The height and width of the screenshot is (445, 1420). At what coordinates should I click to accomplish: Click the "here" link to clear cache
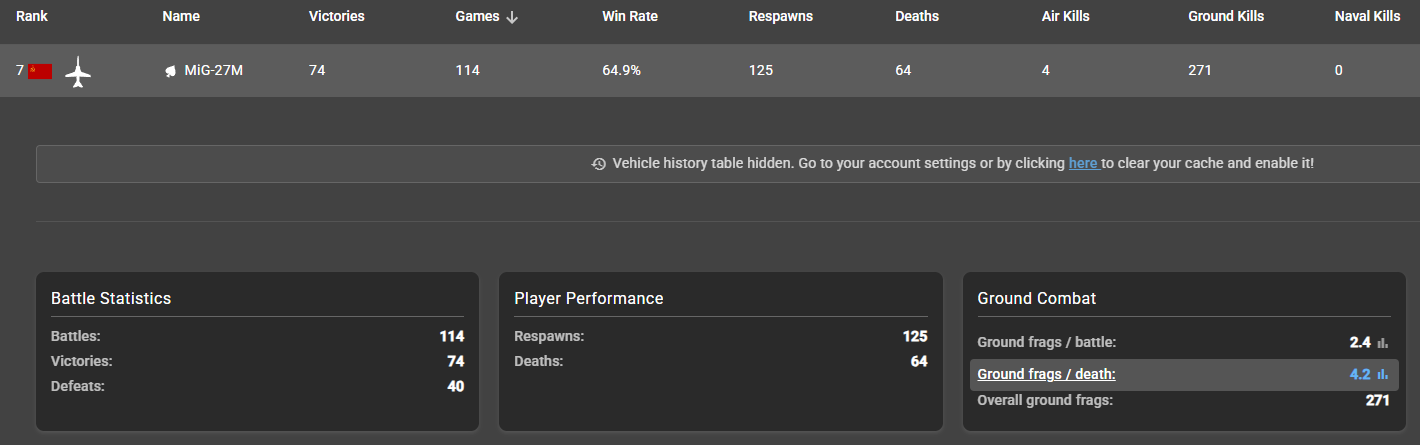(x=1083, y=163)
